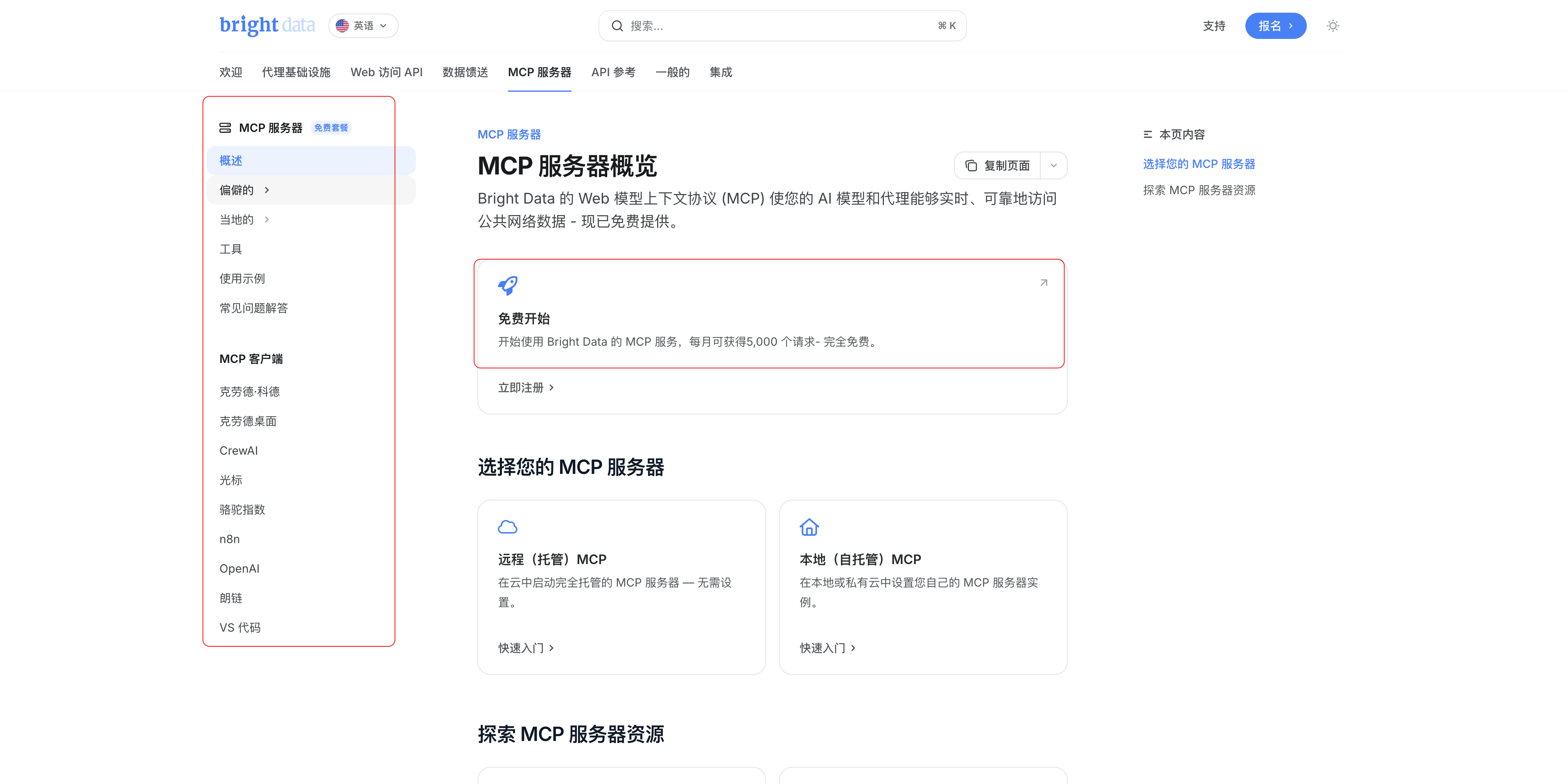
Task: Open the 集成 tab
Action: click(x=720, y=72)
